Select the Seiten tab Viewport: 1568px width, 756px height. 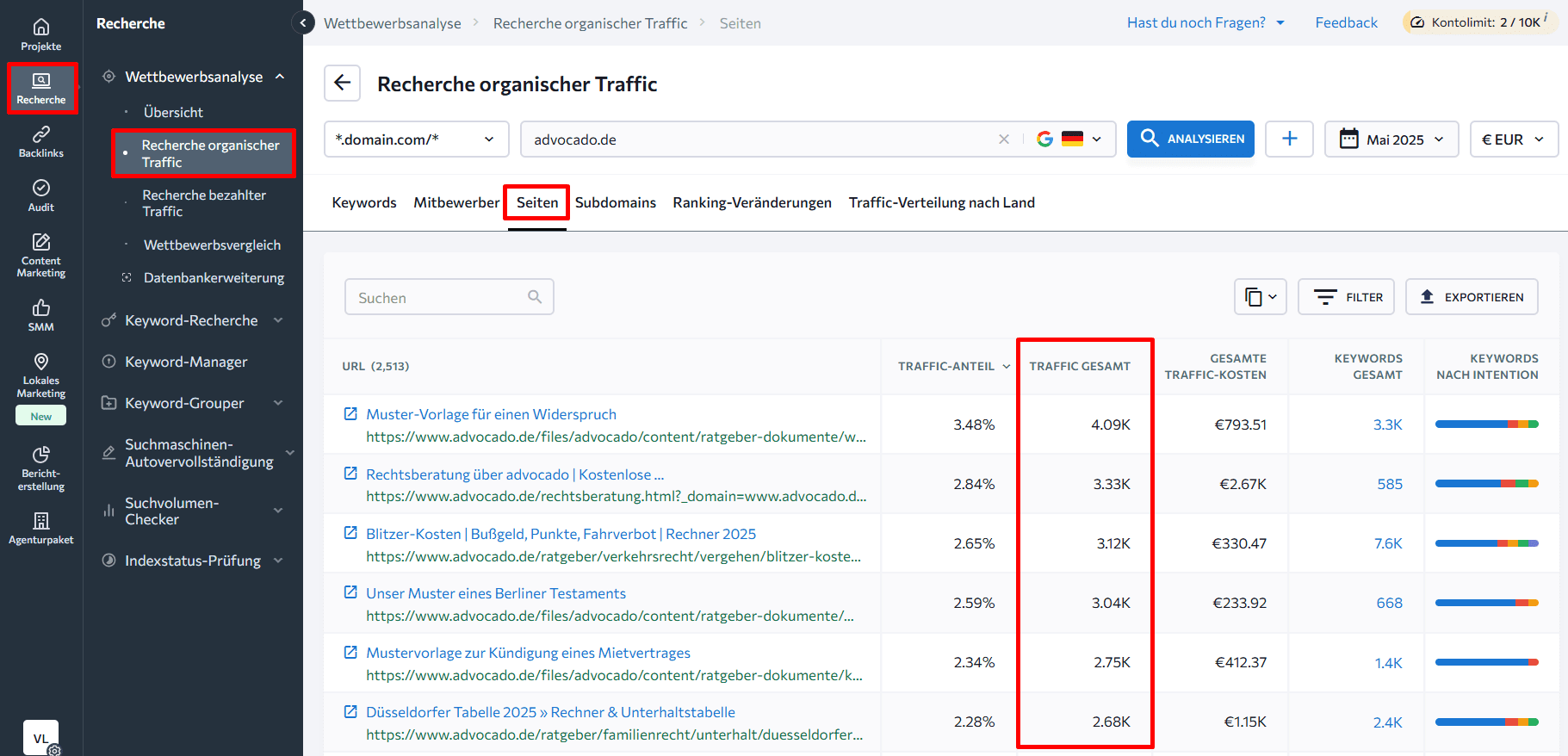pyautogui.click(x=537, y=202)
